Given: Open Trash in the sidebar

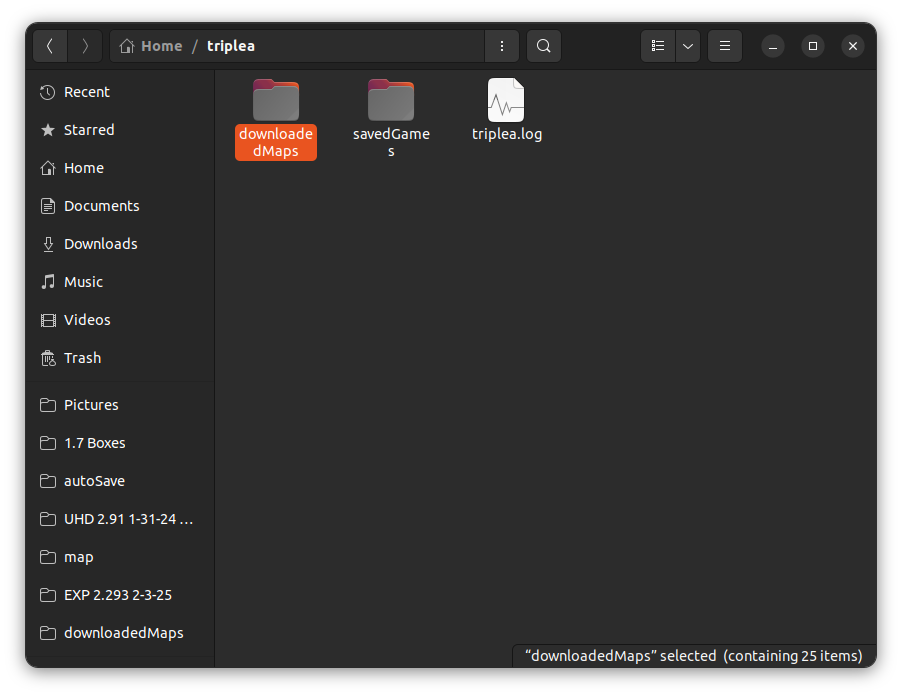Looking at the screenshot, I should coord(120,358).
